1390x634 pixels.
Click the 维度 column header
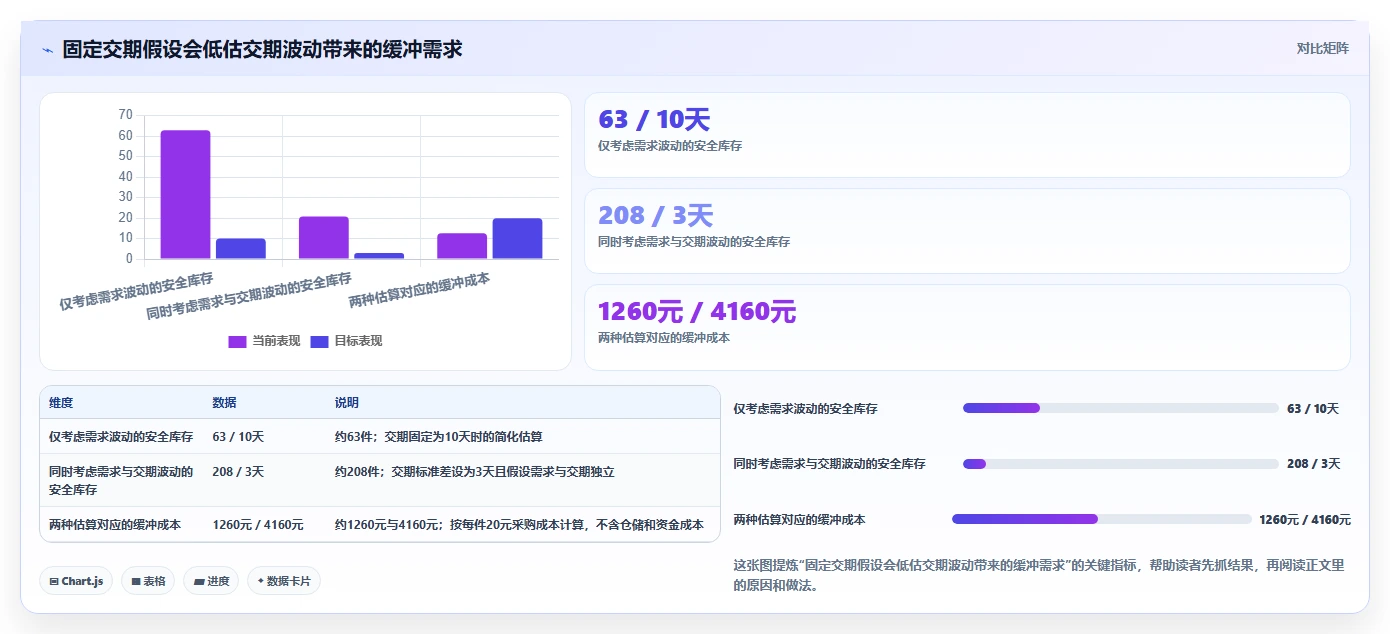click(61, 403)
